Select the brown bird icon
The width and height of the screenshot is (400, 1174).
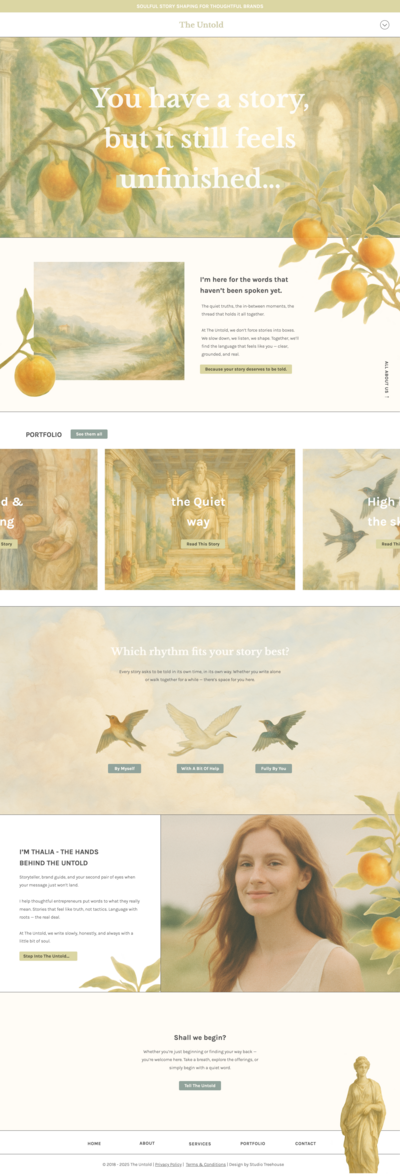122,731
